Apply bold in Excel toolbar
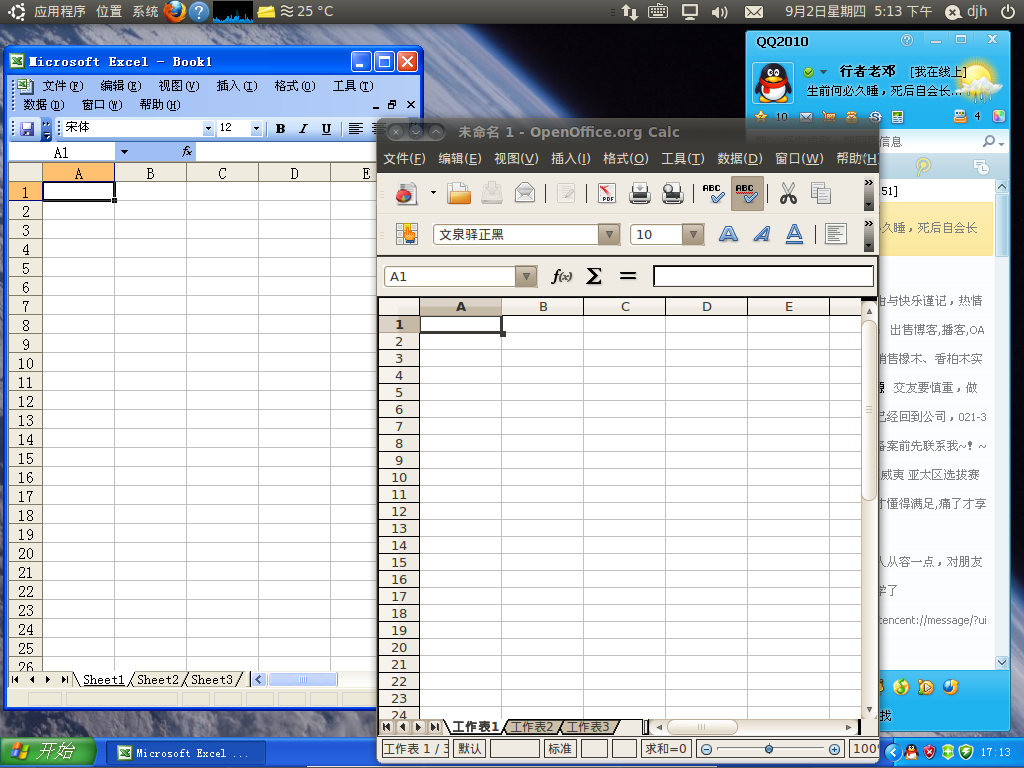Viewport: 1024px width, 768px height. coord(280,129)
